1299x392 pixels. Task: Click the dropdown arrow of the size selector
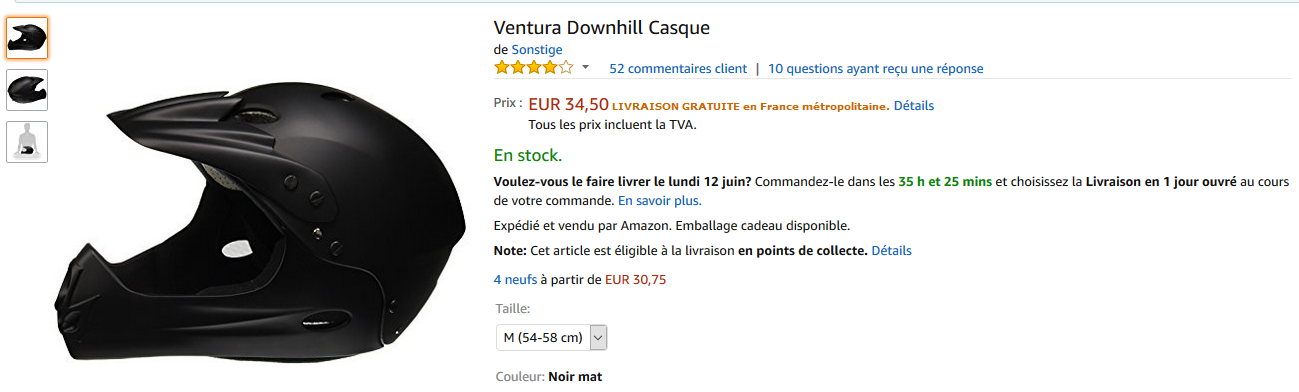coord(598,337)
